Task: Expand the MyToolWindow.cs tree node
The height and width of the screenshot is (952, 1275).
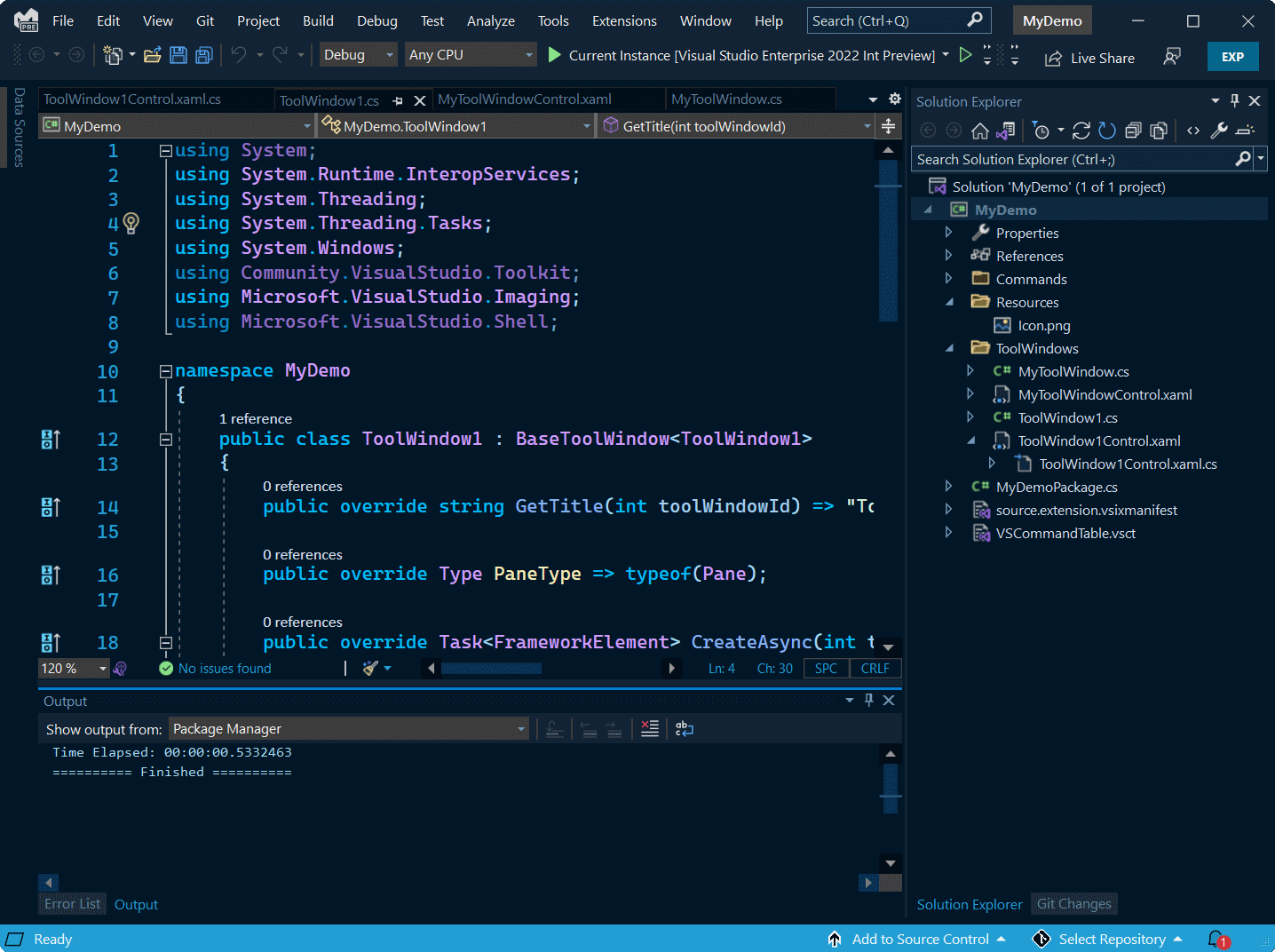Action: tap(970, 371)
